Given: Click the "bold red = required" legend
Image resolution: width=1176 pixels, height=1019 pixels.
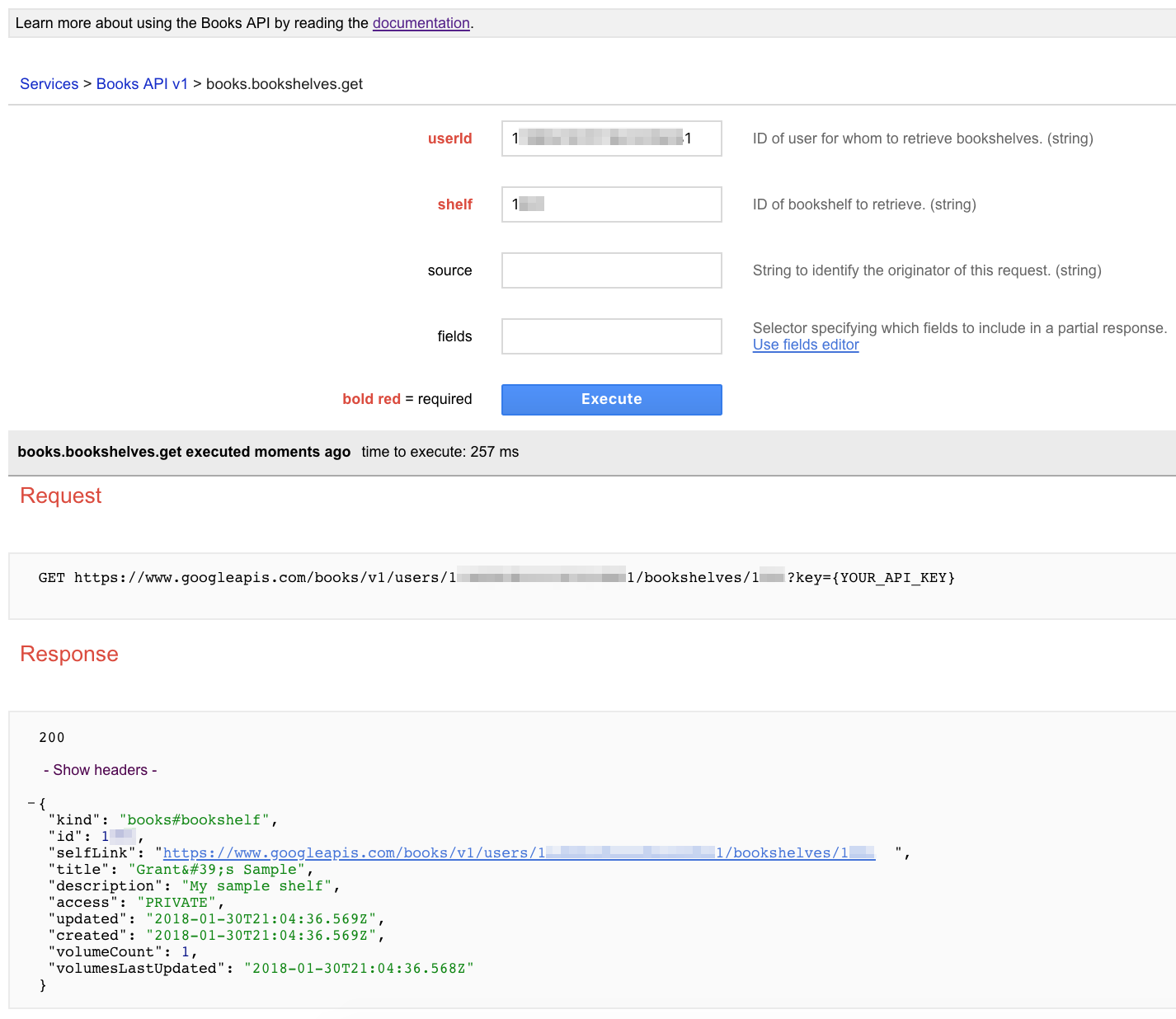Looking at the screenshot, I should coord(407,399).
